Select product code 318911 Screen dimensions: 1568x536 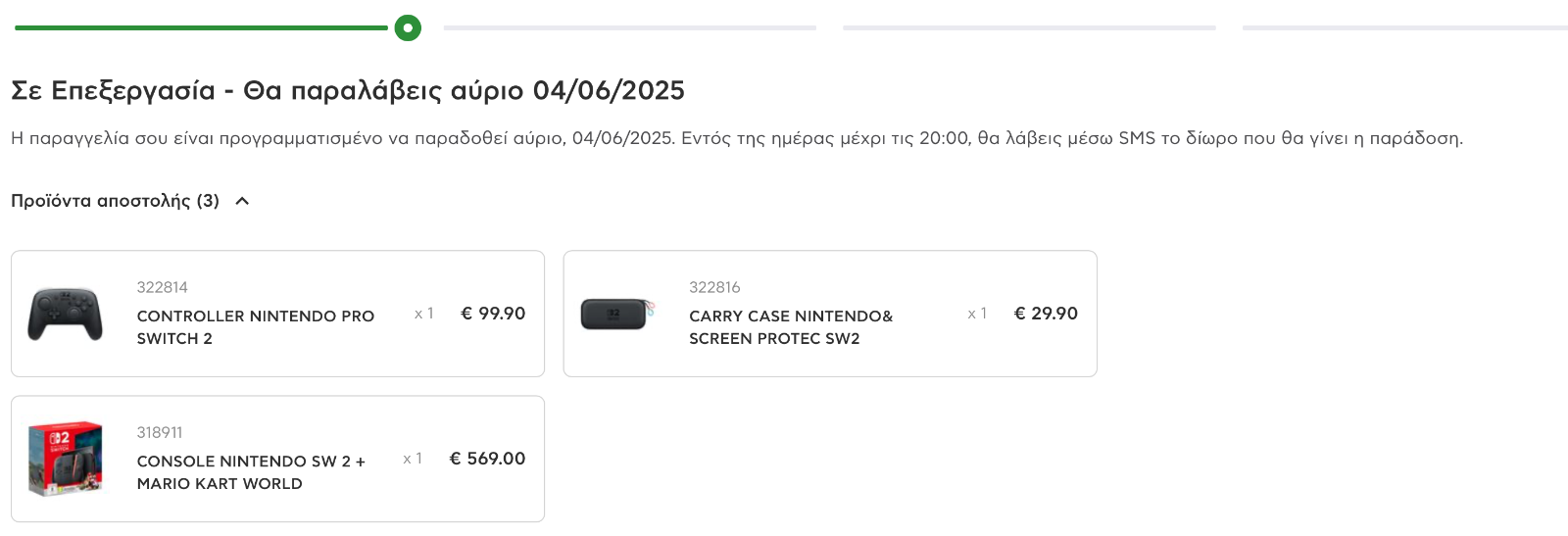[x=160, y=432]
